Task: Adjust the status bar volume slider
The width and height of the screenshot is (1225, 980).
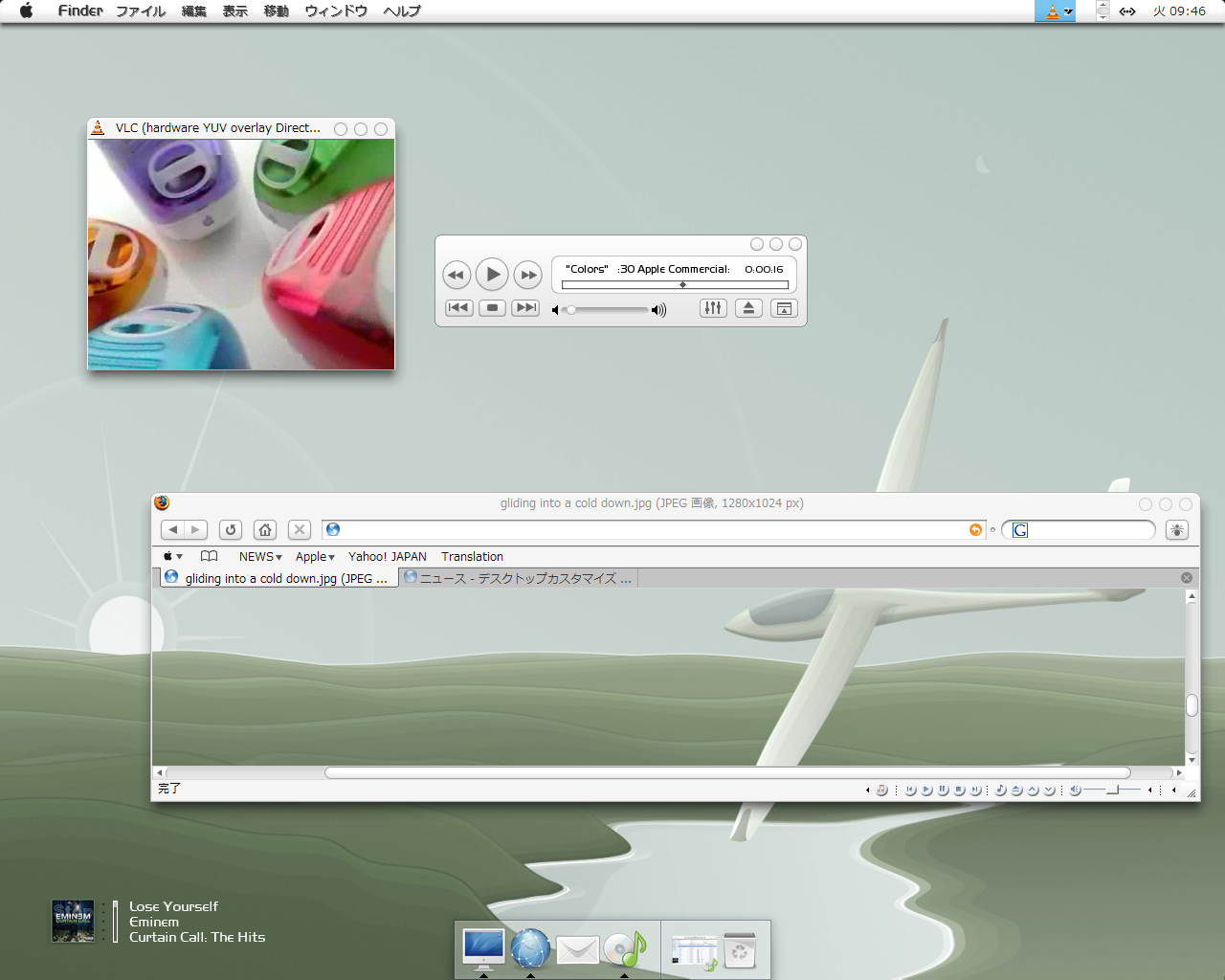Action: pyautogui.click(x=1112, y=790)
